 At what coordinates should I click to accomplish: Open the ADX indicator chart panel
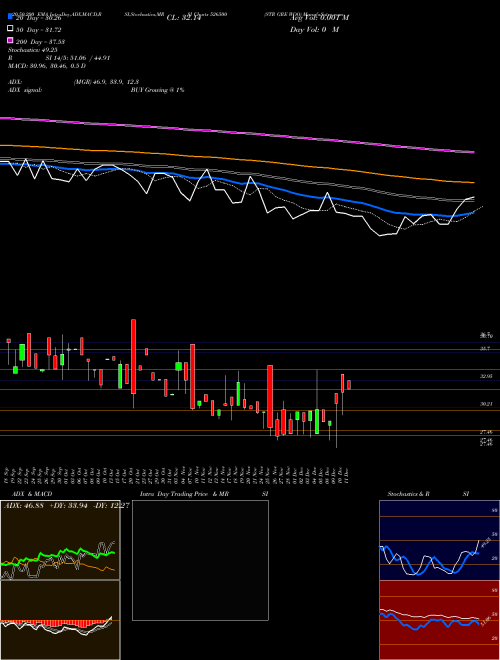[x=60, y=540]
